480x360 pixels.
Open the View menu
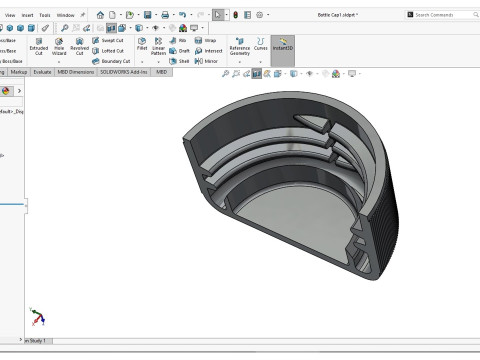click(x=10, y=15)
